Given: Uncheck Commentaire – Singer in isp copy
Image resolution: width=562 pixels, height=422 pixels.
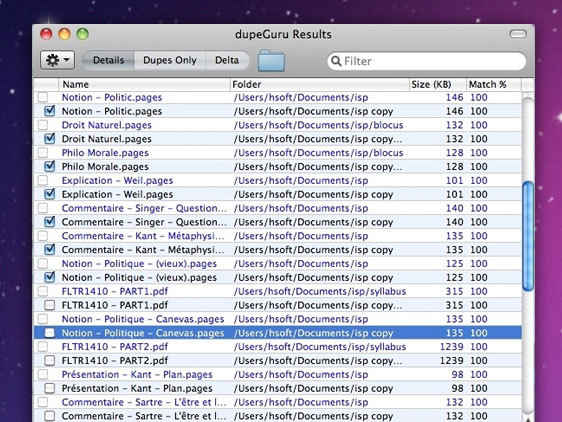Looking at the screenshot, I should 49,222.
